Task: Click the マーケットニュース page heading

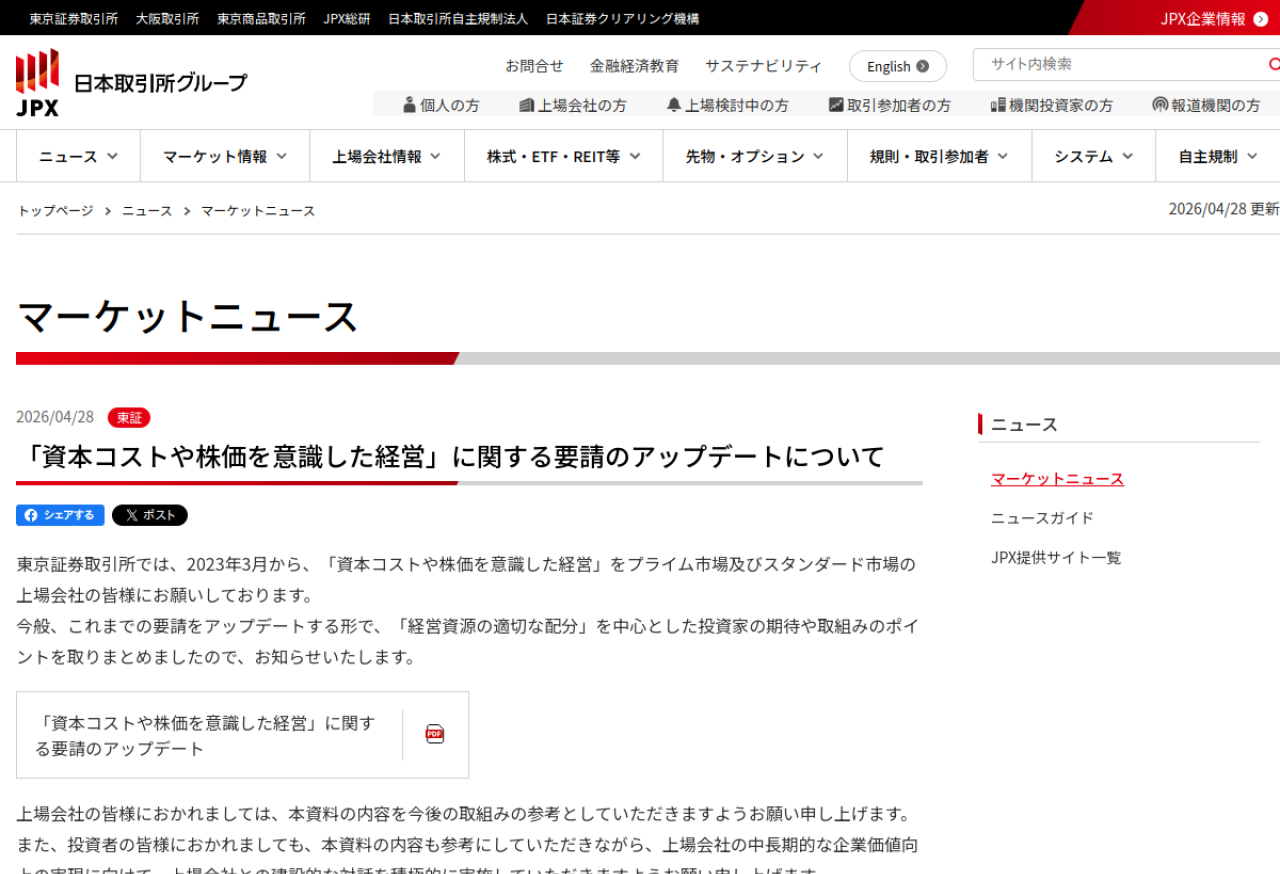Action: click(x=188, y=317)
